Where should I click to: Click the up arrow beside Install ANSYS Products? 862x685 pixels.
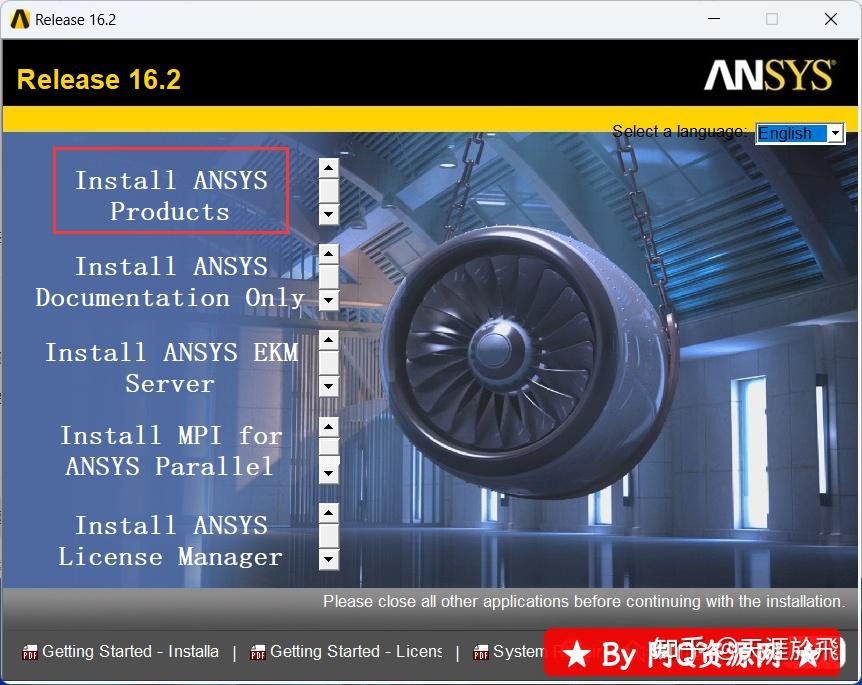[x=328, y=167]
